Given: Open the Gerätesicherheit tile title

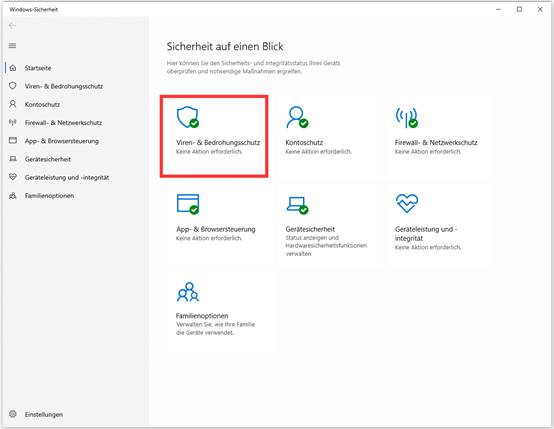Looking at the screenshot, I should point(310,229).
